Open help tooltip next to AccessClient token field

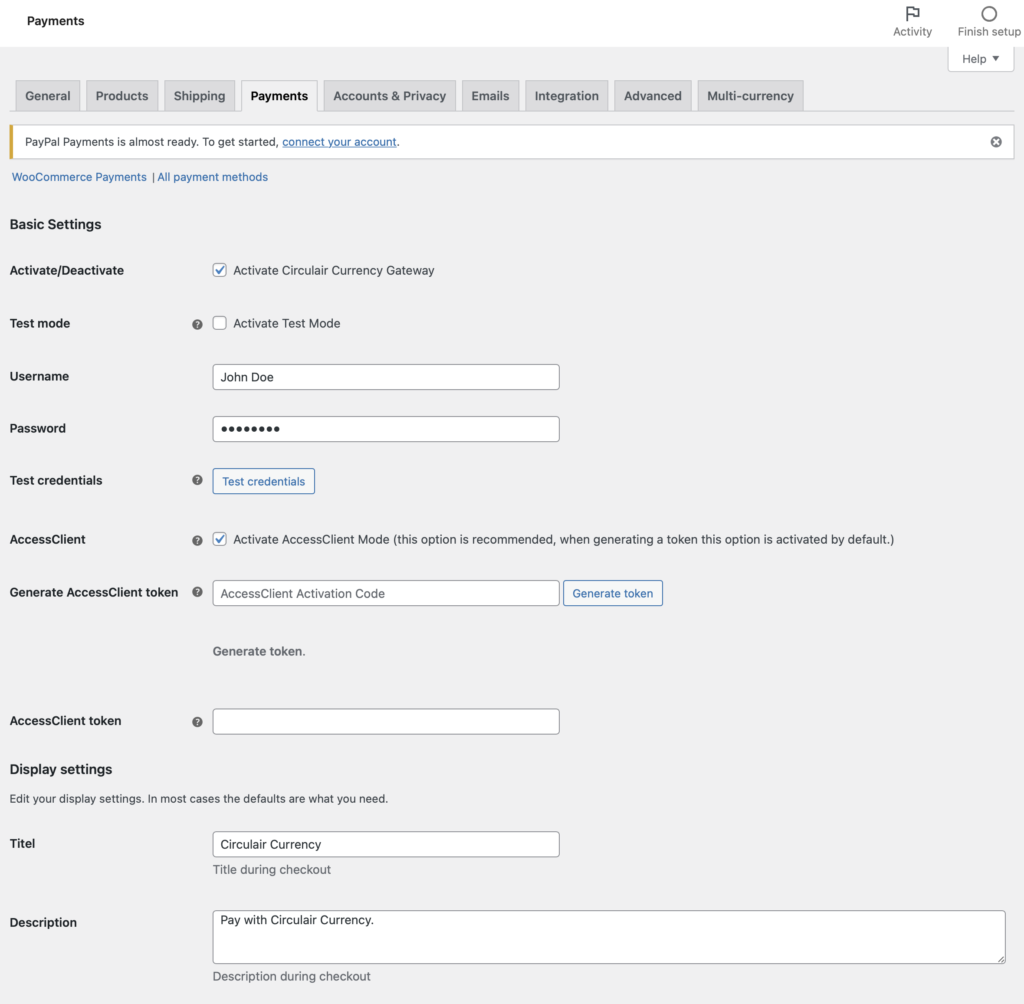[x=197, y=720]
